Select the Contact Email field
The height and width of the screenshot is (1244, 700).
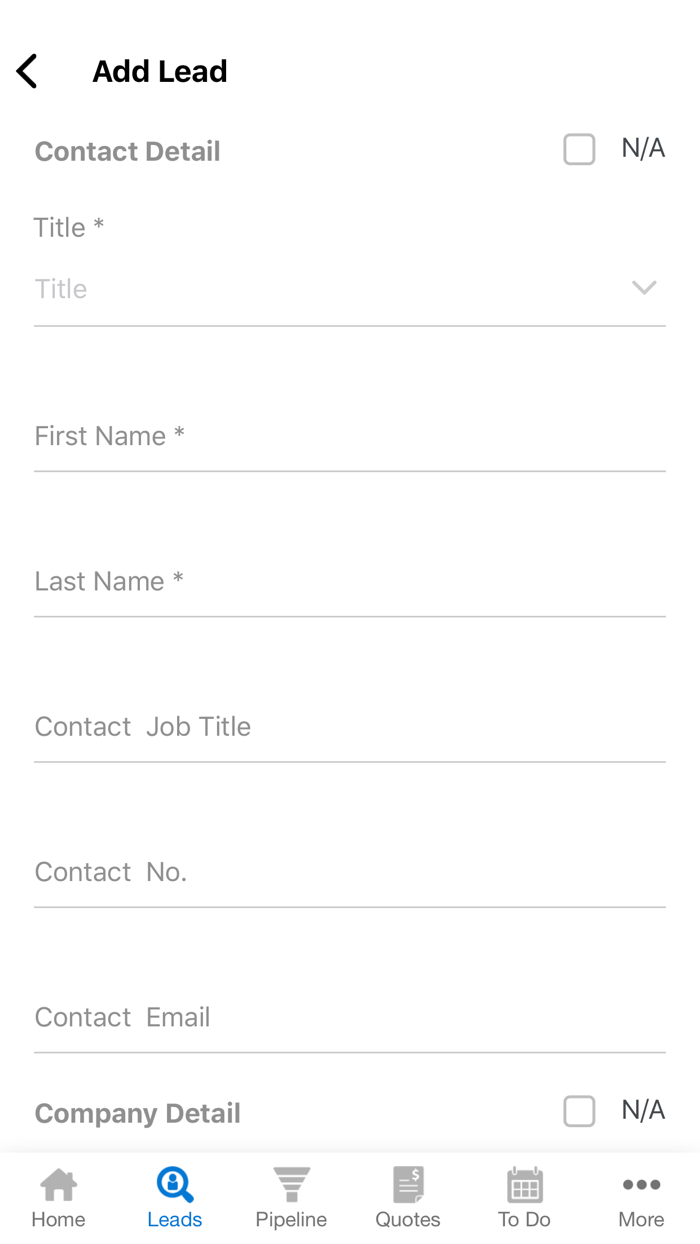click(x=300, y=1016)
